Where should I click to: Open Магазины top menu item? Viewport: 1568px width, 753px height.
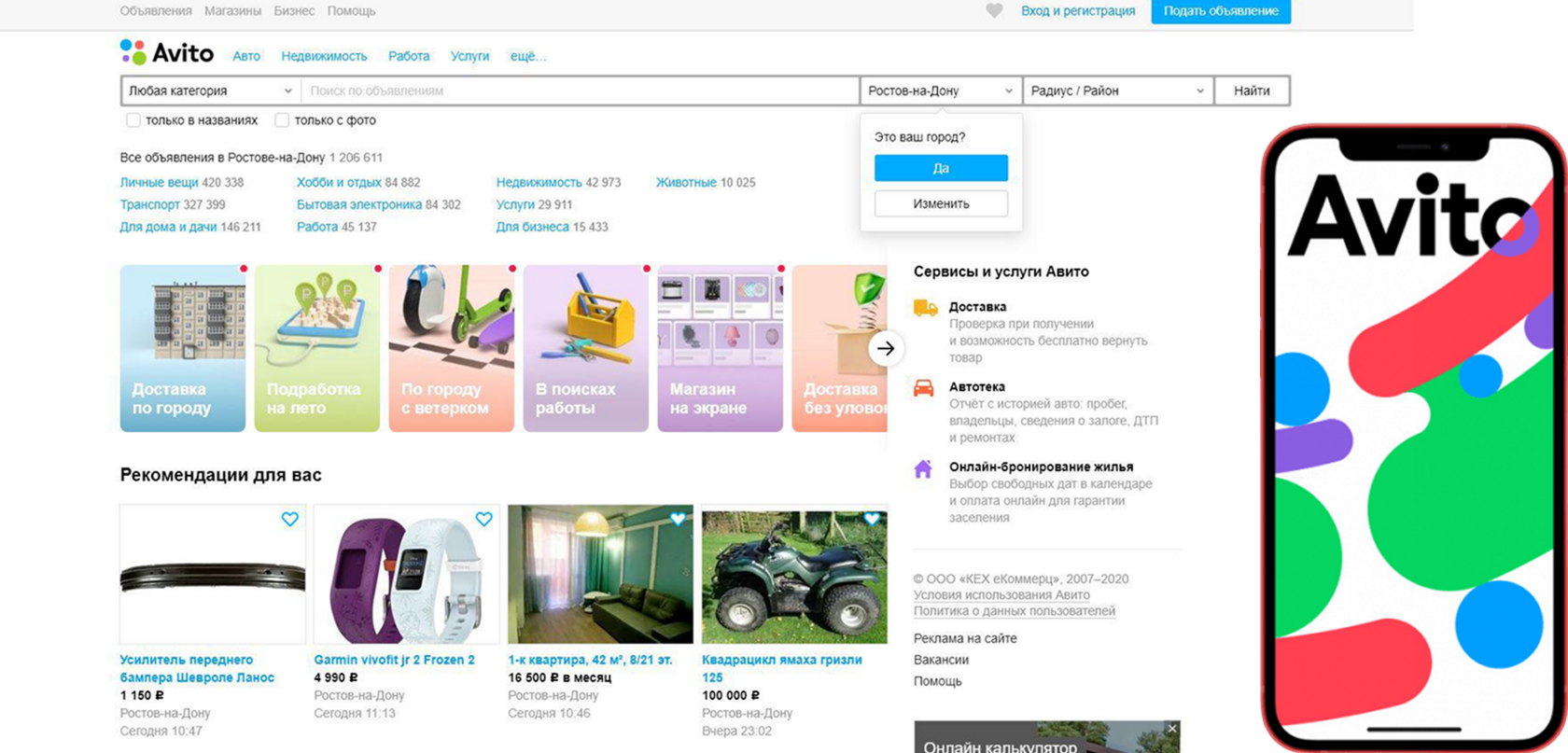233,11
